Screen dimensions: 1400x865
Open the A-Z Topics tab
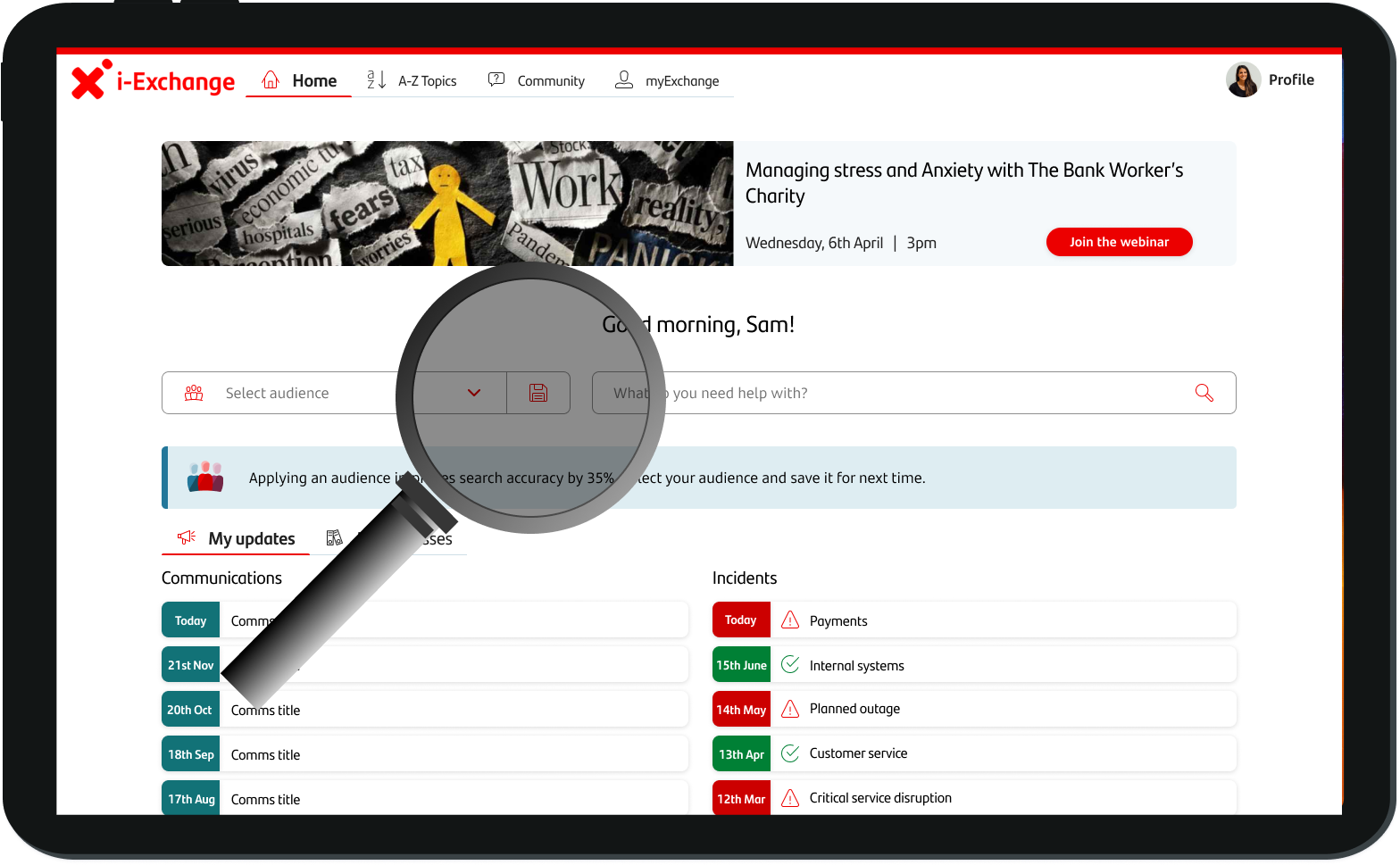412,80
